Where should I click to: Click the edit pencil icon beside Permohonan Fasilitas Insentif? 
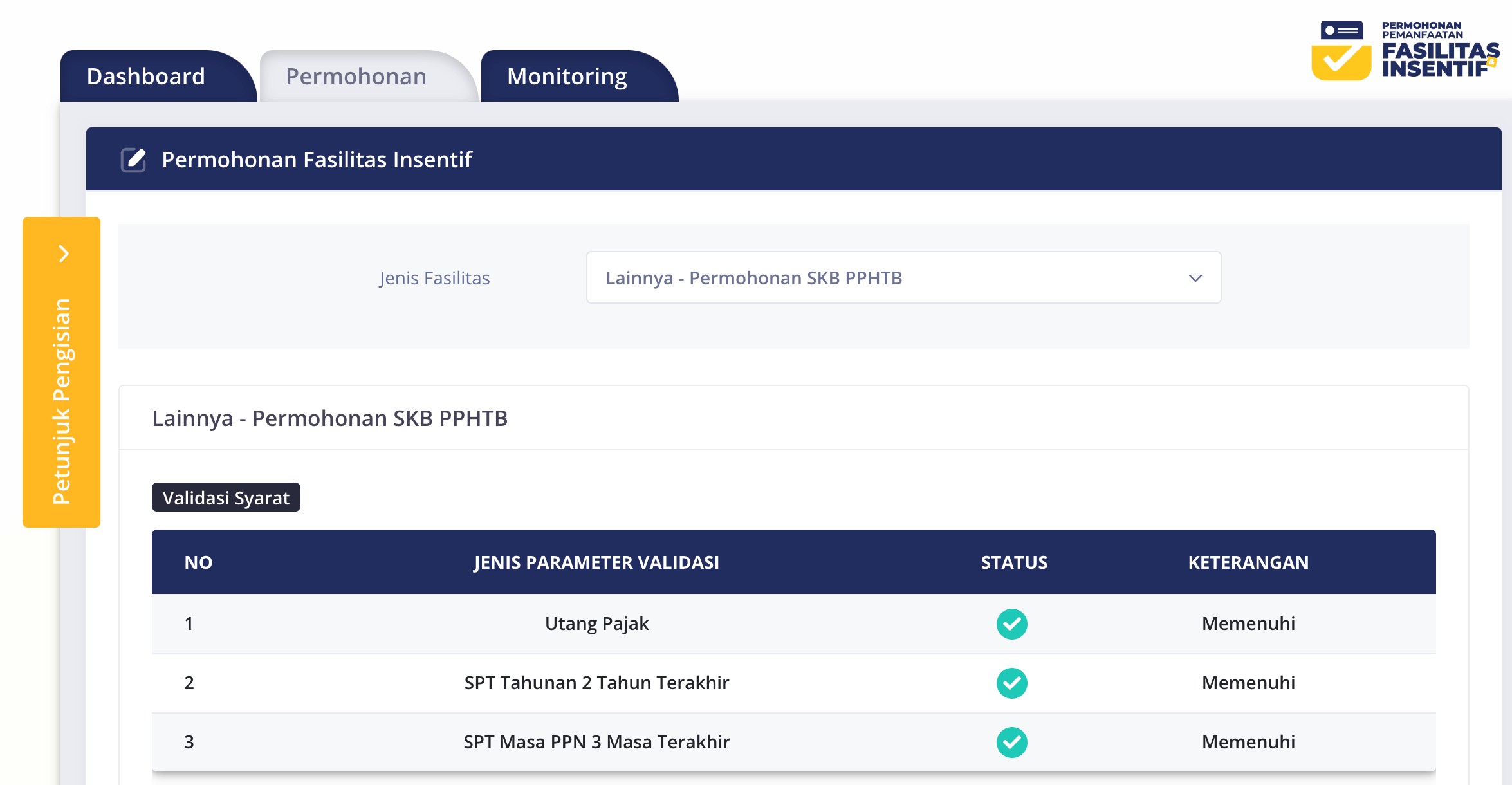click(x=134, y=160)
